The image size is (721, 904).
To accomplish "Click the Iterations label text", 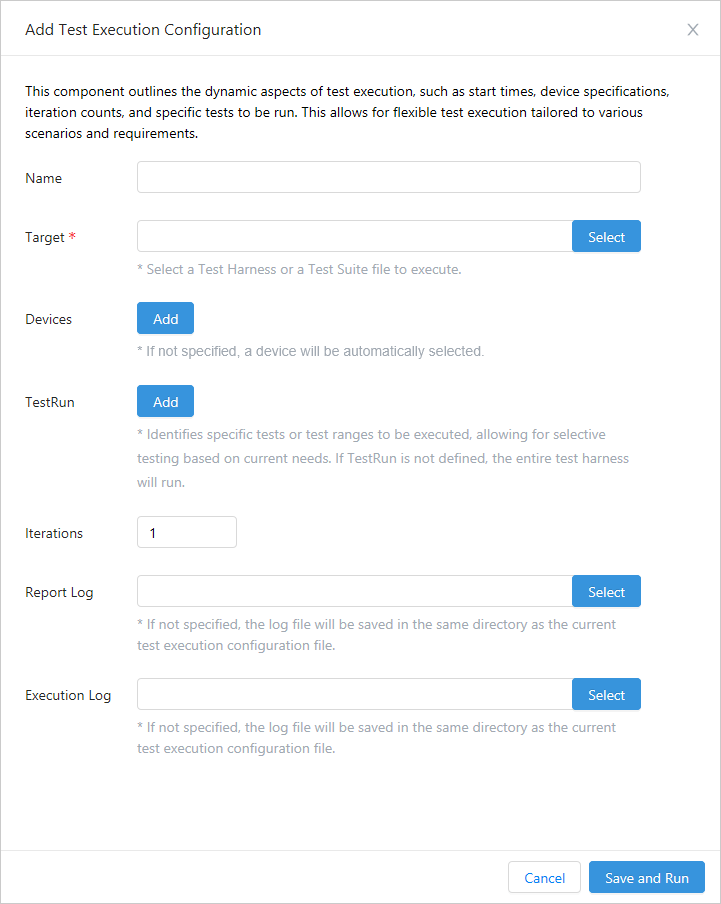I will 54,533.
